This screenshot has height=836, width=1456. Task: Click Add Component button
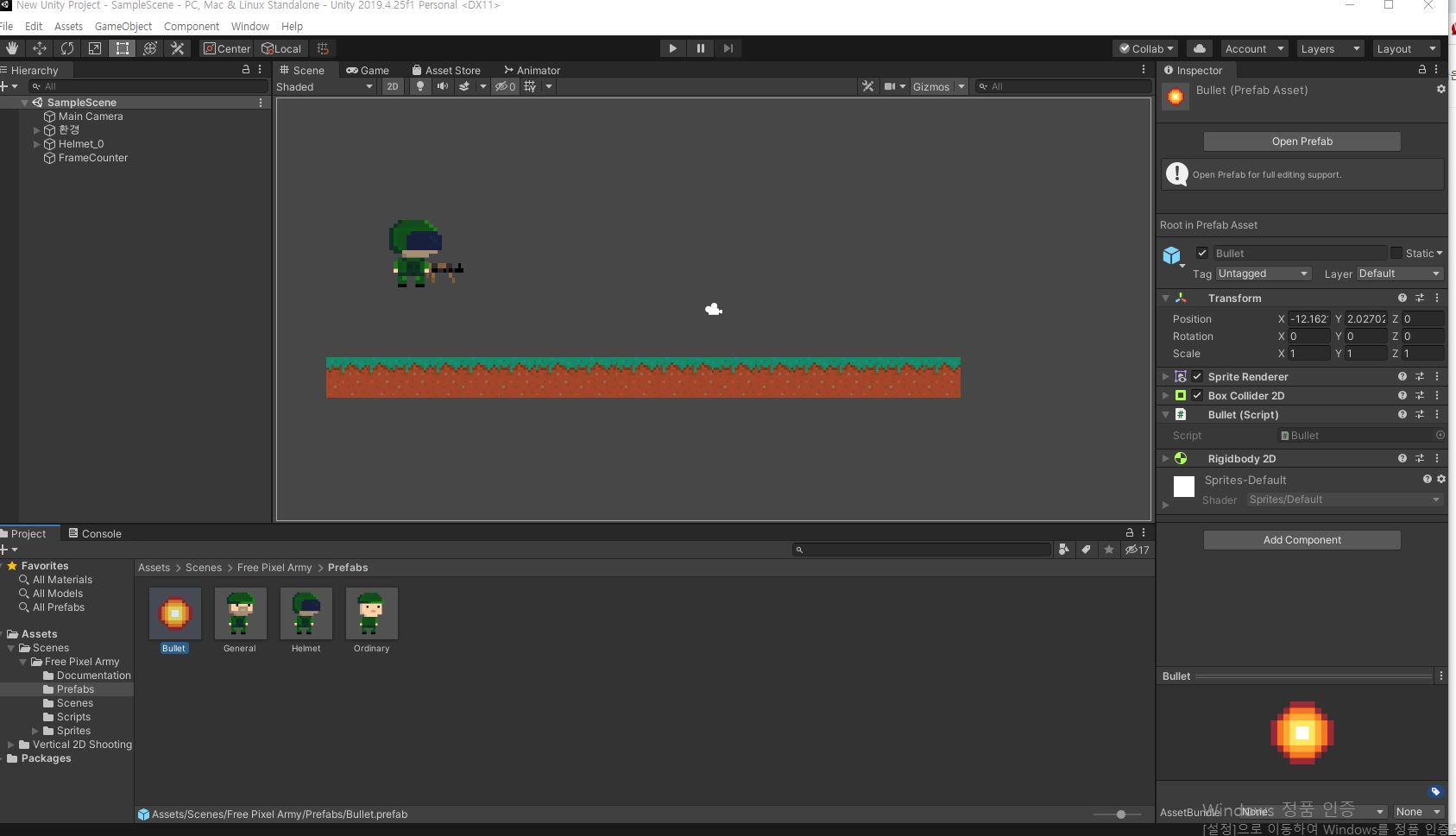point(1302,539)
